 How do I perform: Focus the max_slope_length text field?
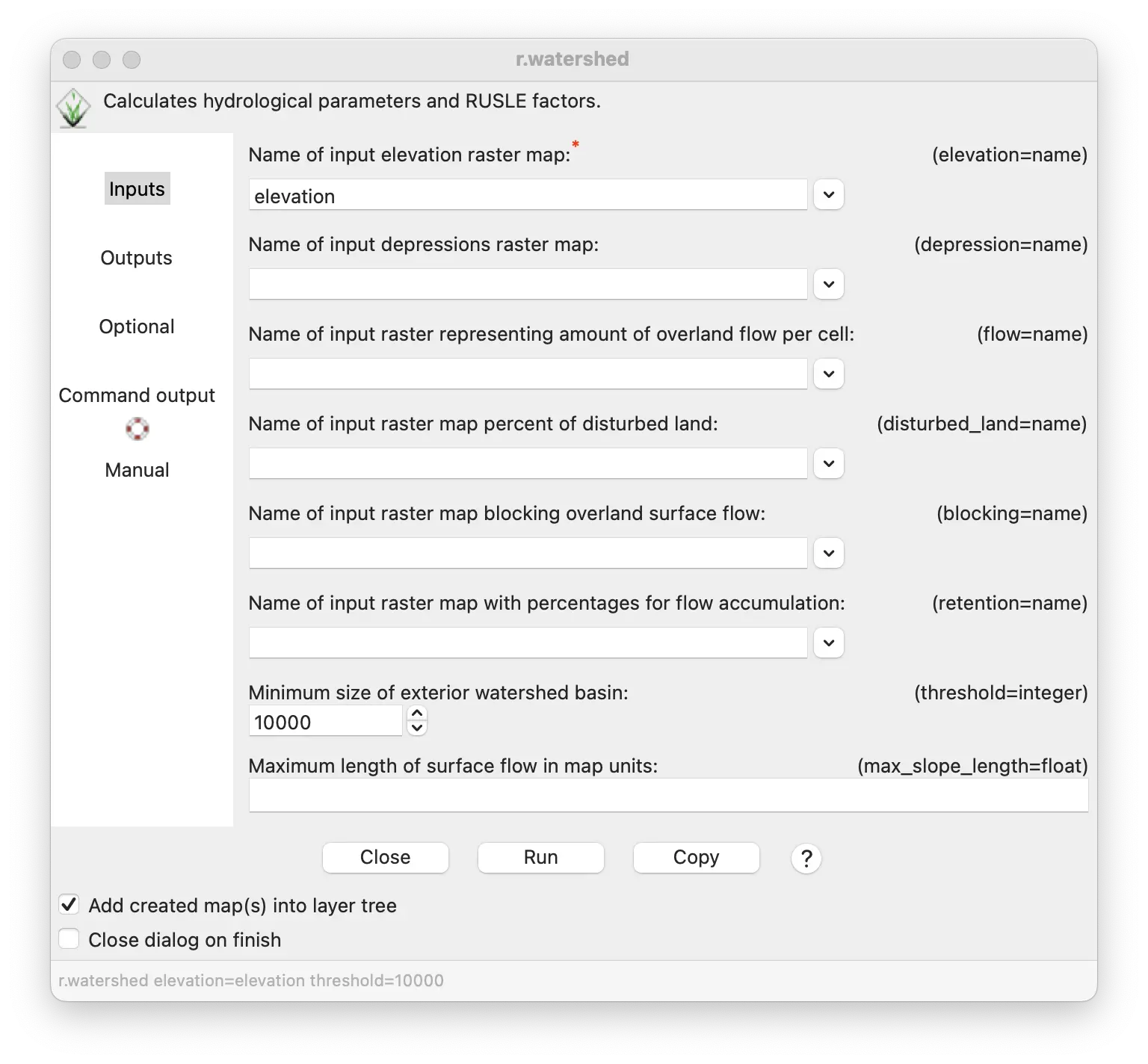pyautogui.click(x=668, y=796)
